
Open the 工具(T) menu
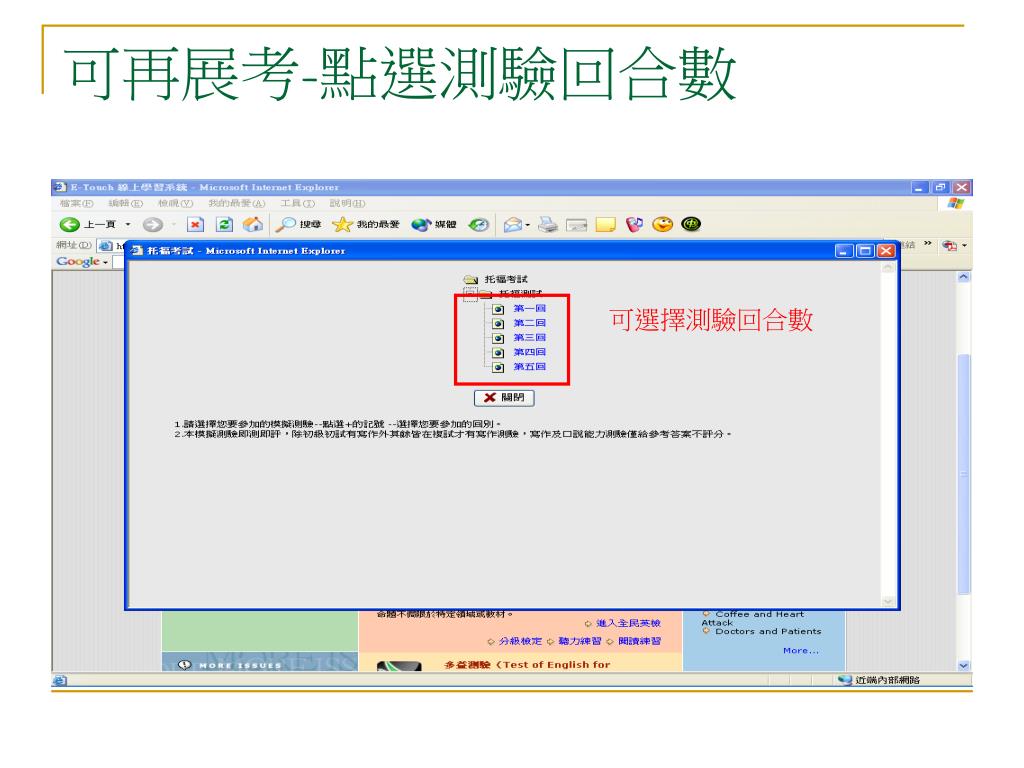298,204
